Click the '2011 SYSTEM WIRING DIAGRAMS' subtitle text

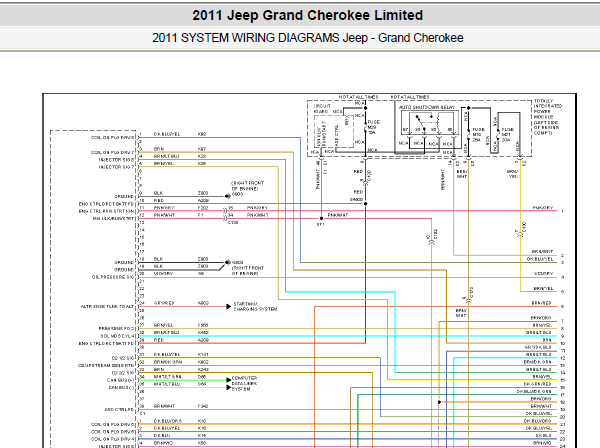(245, 38)
